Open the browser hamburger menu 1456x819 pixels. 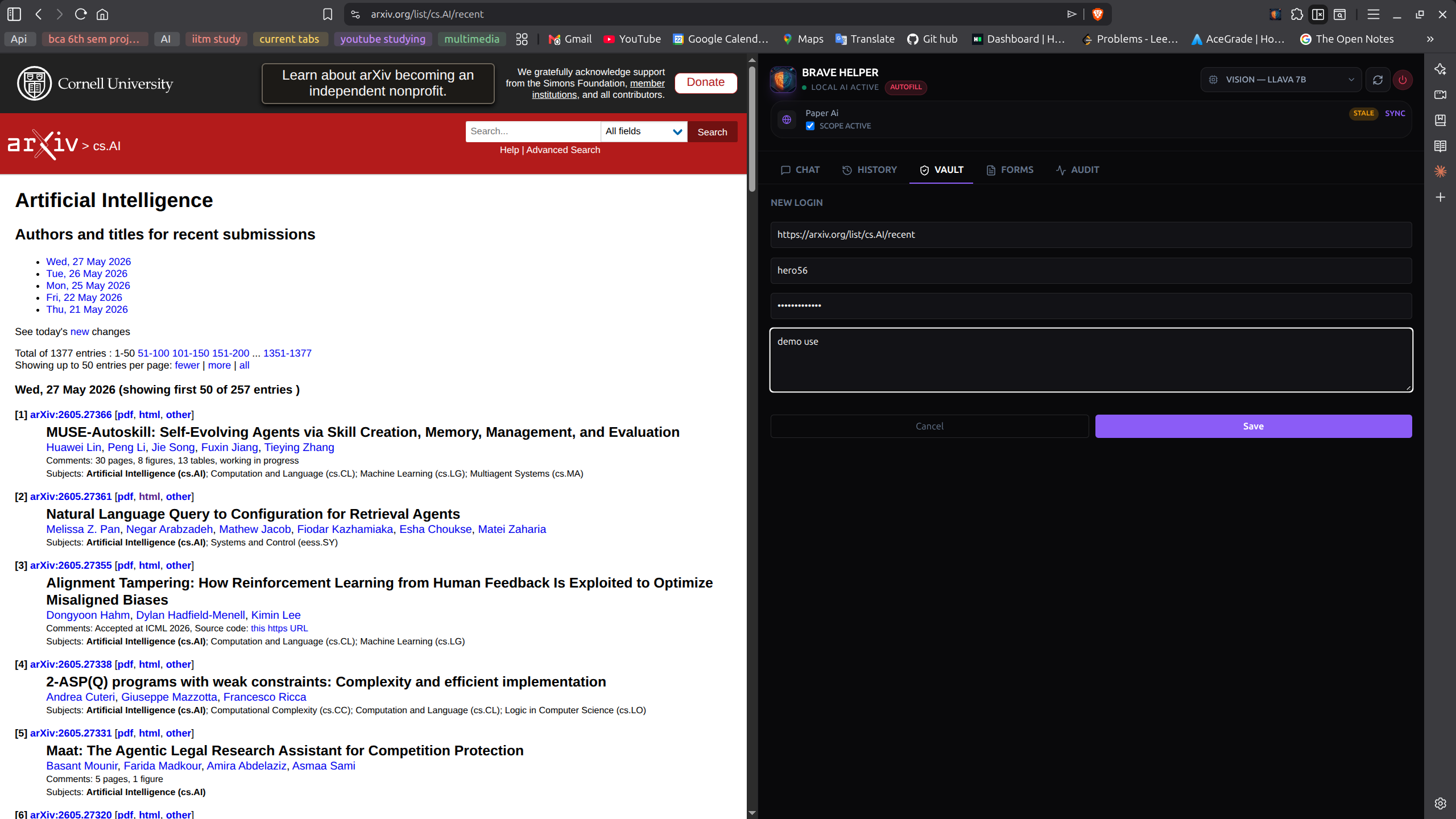coord(1373,14)
